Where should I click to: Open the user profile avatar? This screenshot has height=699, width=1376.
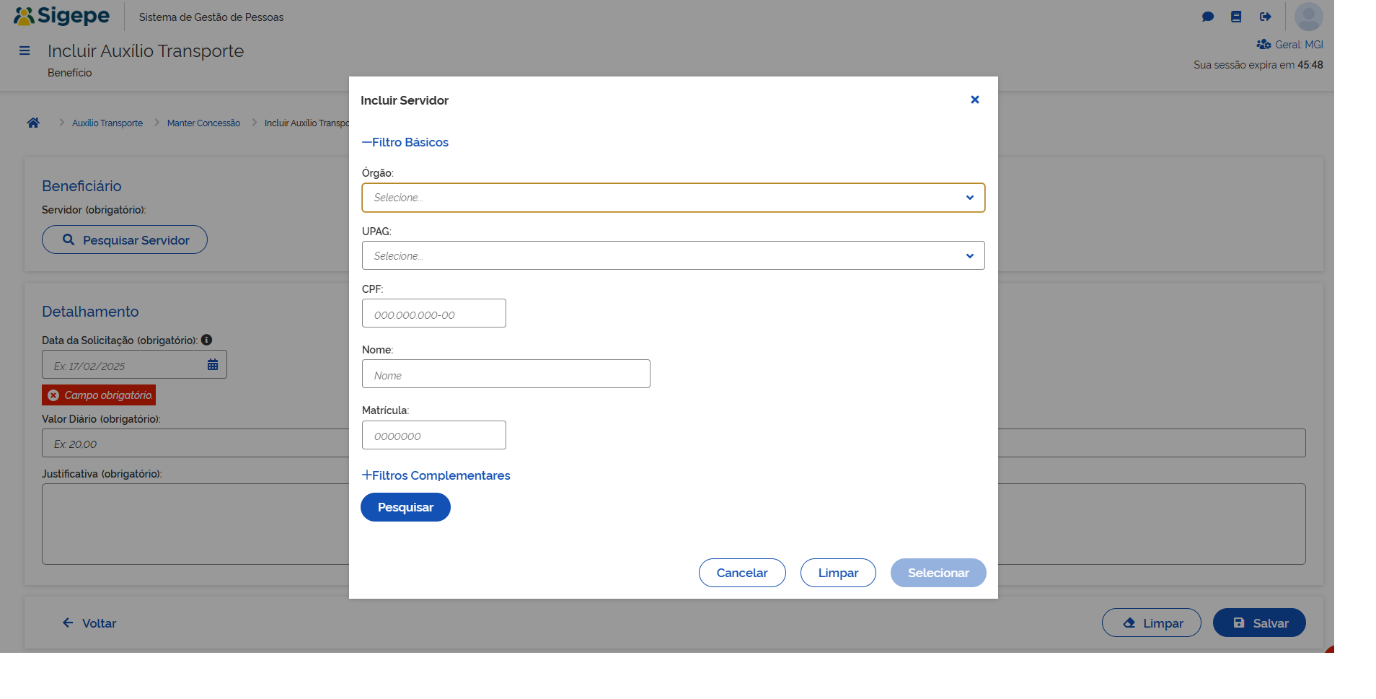(1308, 17)
